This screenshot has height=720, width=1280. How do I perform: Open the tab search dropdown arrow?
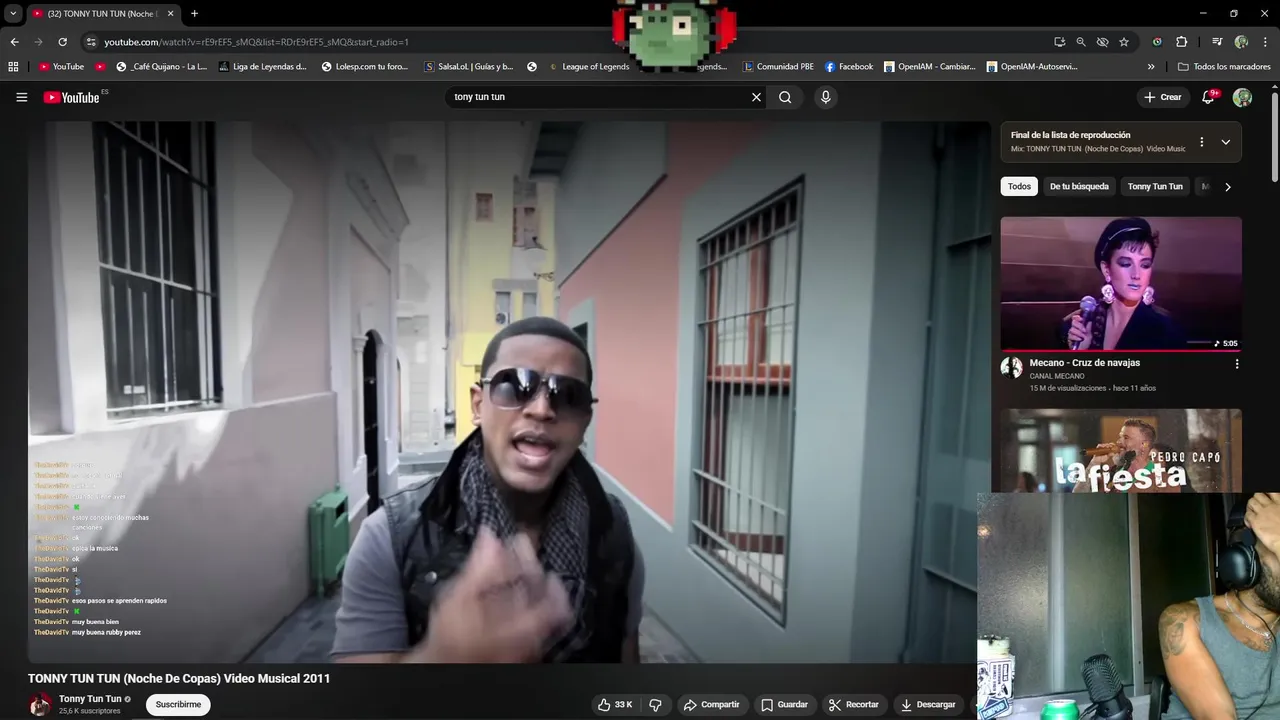click(13, 14)
